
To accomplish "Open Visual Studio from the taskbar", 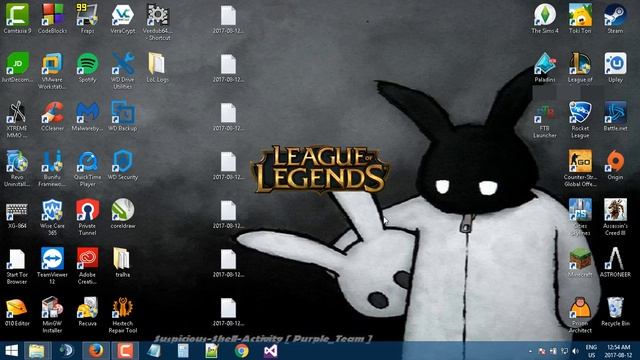I will pos(270,351).
